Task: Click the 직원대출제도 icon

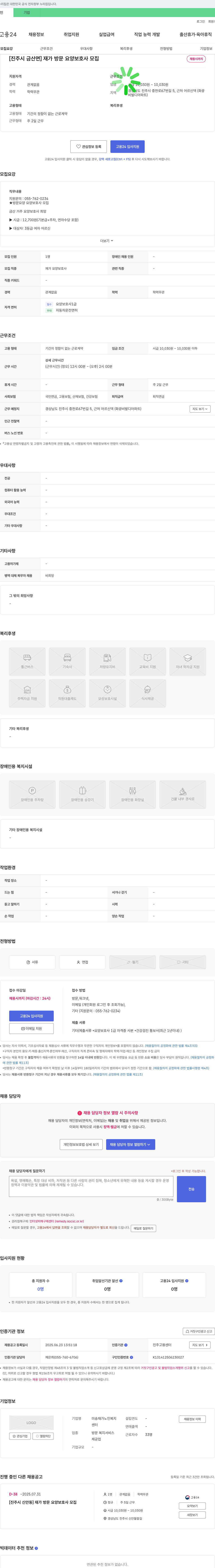Action: click(x=67, y=693)
